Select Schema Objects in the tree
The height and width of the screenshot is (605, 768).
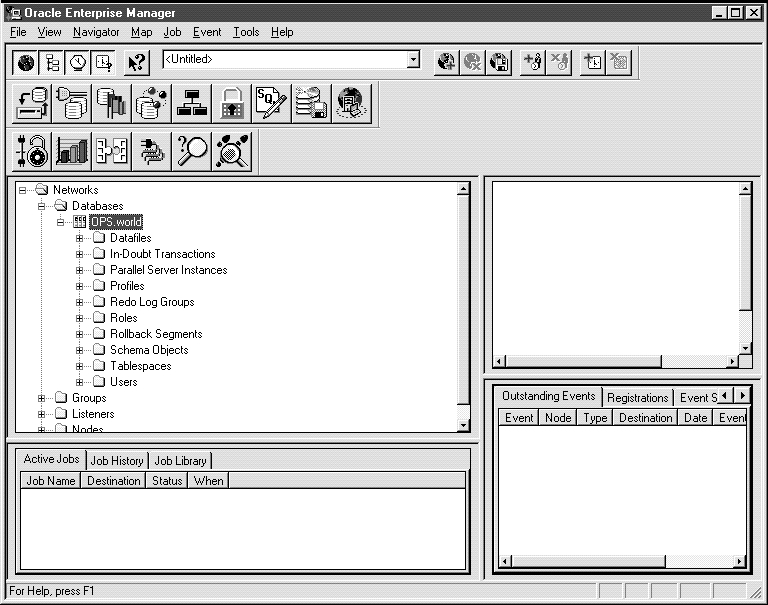(x=149, y=350)
